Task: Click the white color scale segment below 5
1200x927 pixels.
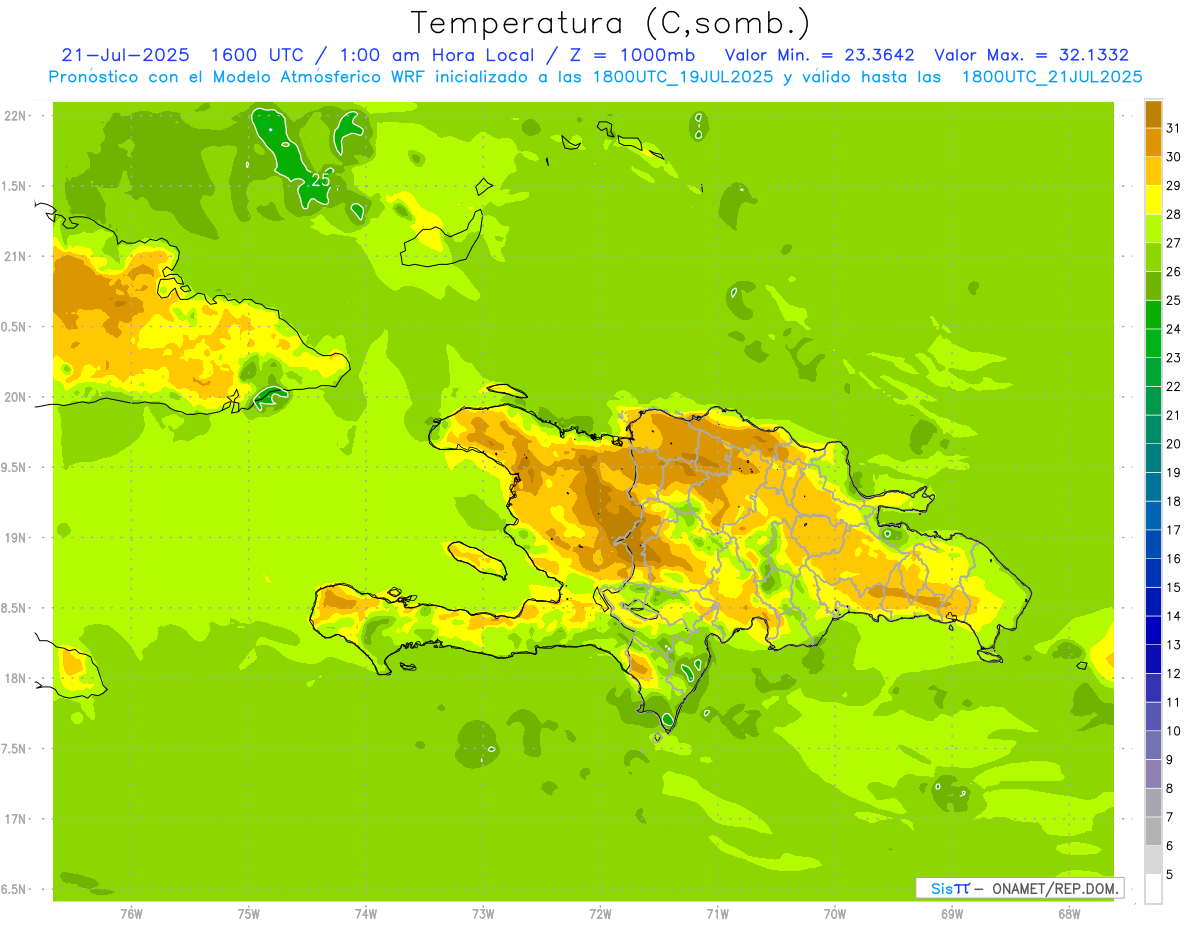Action: [1153, 889]
